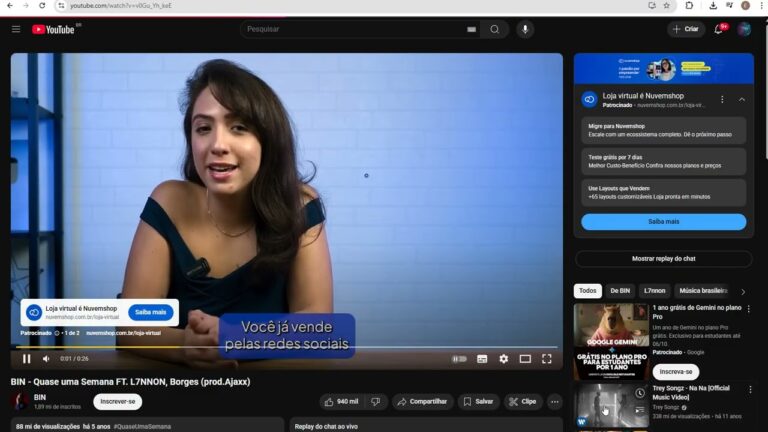Like the video with 940 mil

tap(342, 401)
